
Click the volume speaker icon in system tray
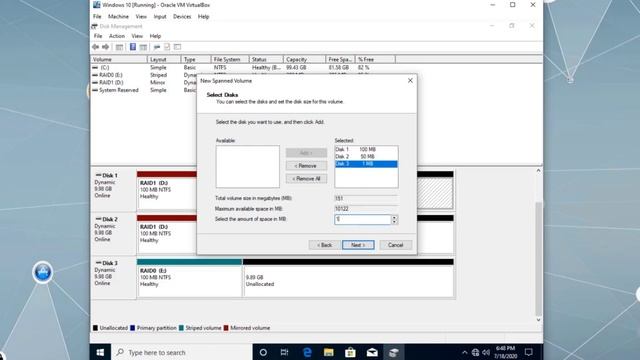(x=486, y=352)
